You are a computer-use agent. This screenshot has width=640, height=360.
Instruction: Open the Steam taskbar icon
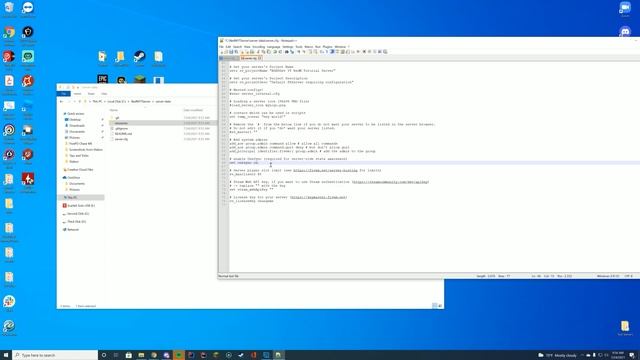pyautogui.click(x=241, y=355)
